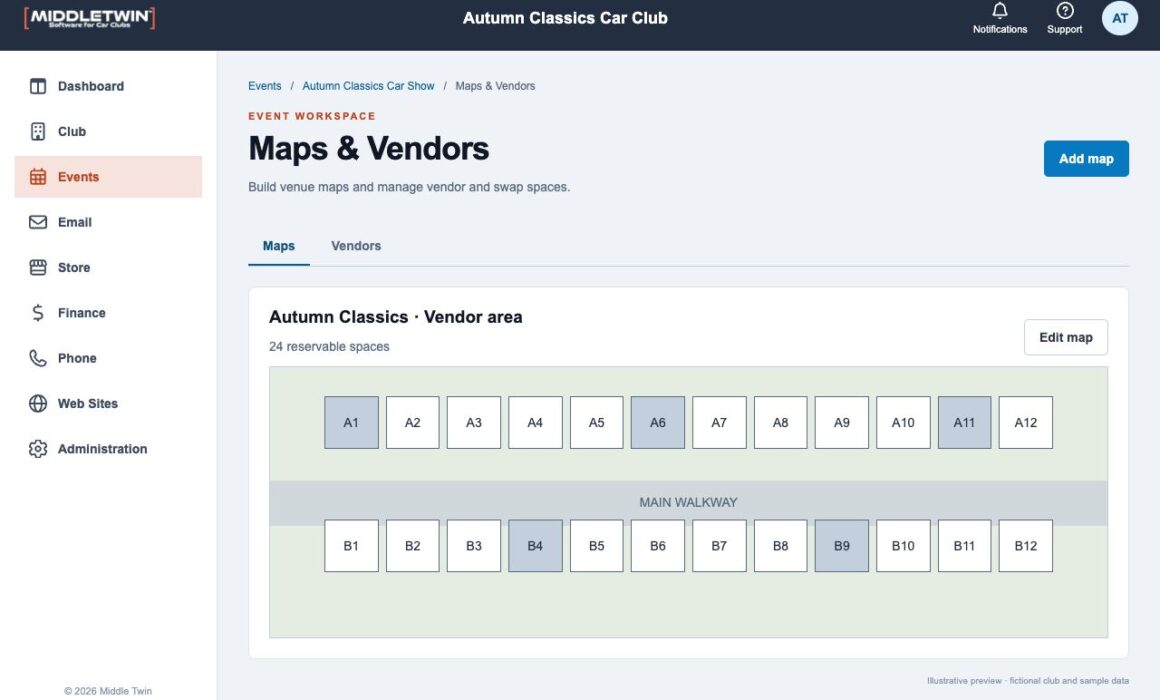Select reserved vendor space A11
Screen dimensions: 1160x700
(x=965, y=423)
